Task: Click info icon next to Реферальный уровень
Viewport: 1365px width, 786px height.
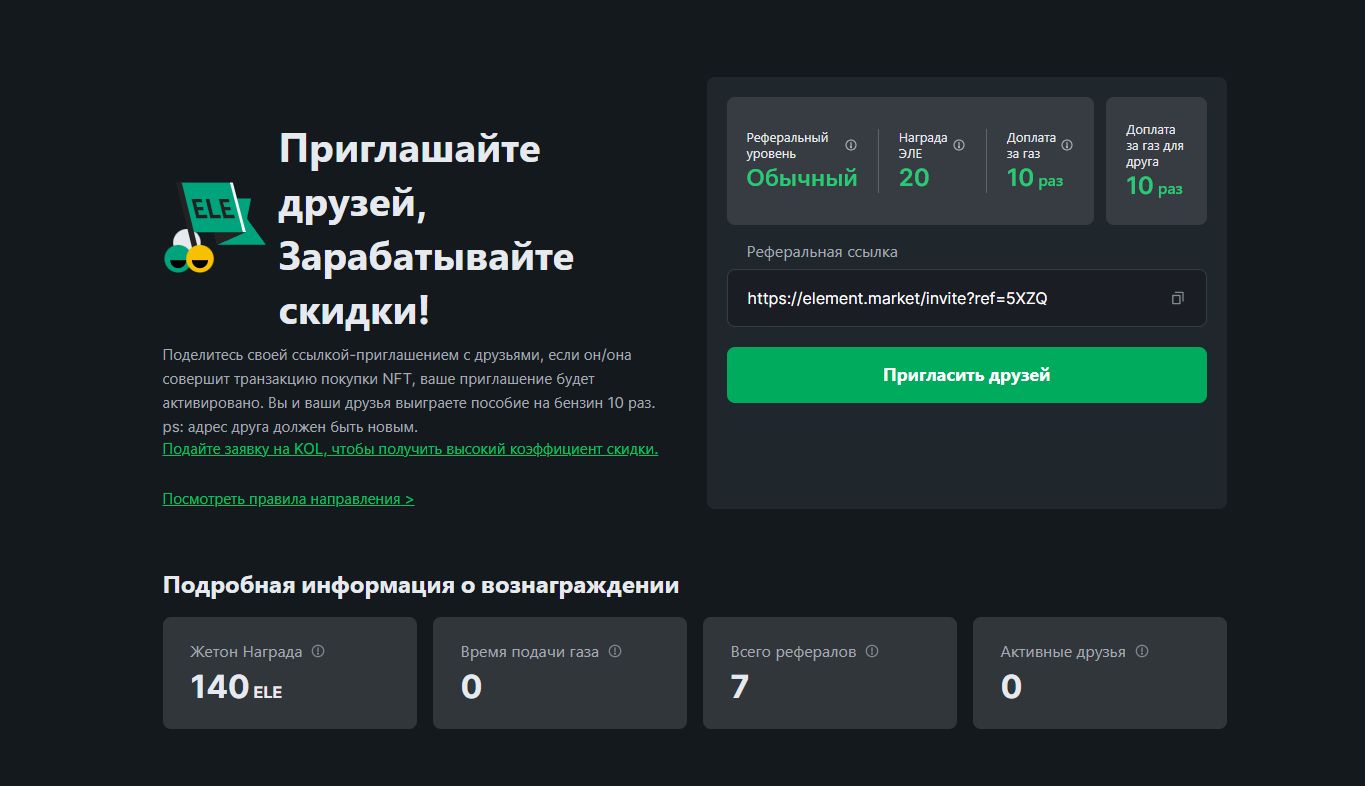Action: (x=851, y=145)
